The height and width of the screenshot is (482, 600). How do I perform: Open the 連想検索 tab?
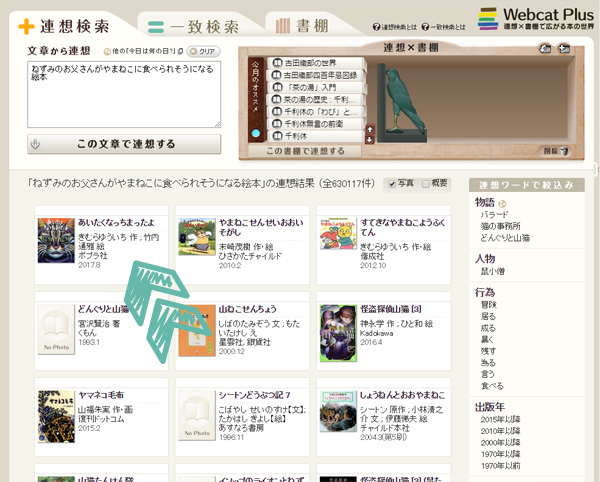64,26
